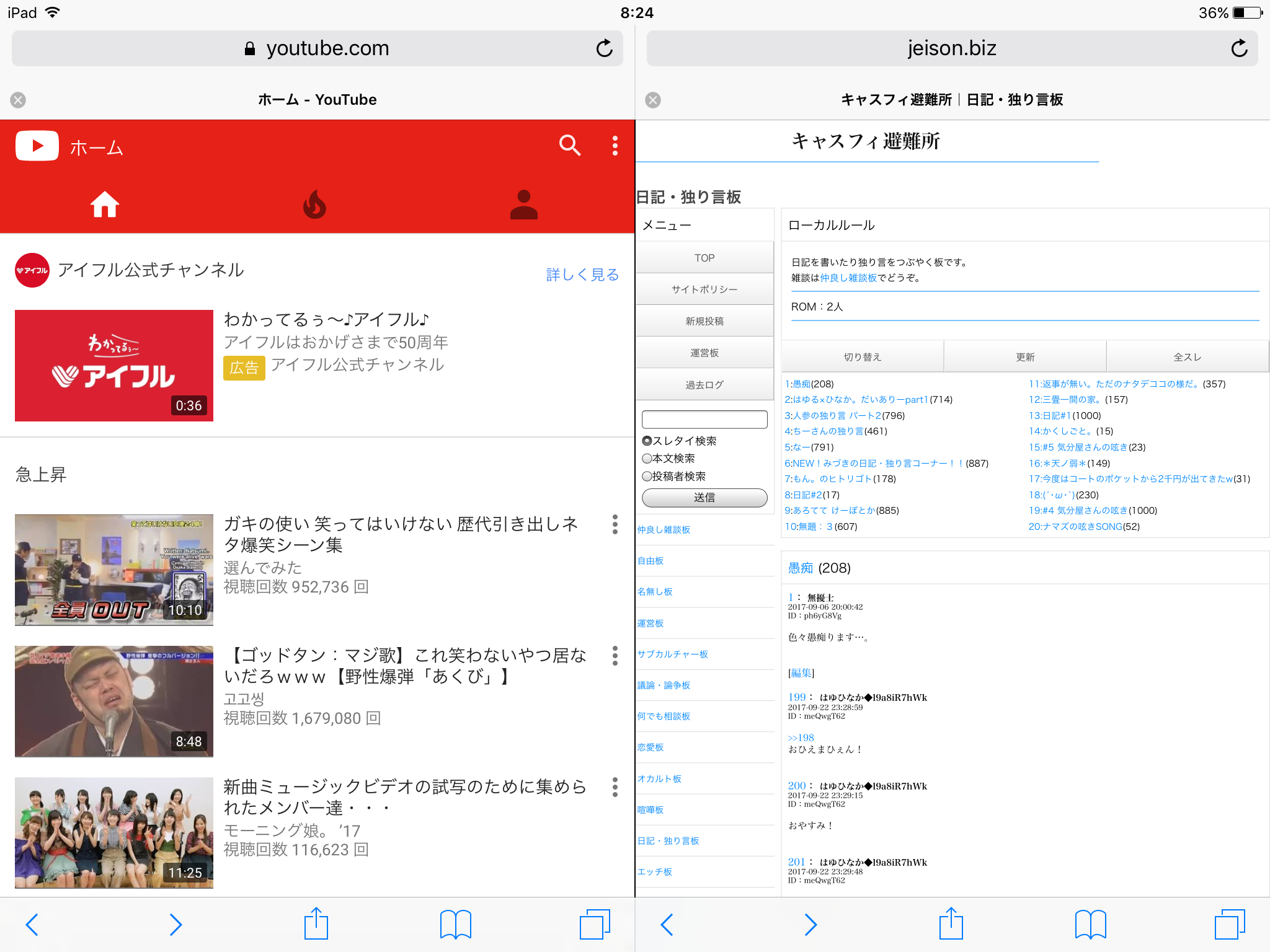Open bookmarks in left Safari pane
1270x952 pixels.
tap(455, 924)
